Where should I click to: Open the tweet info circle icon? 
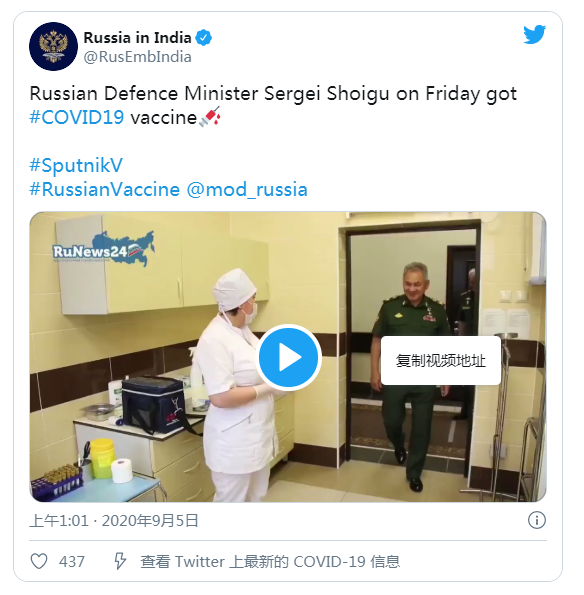[537, 520]
